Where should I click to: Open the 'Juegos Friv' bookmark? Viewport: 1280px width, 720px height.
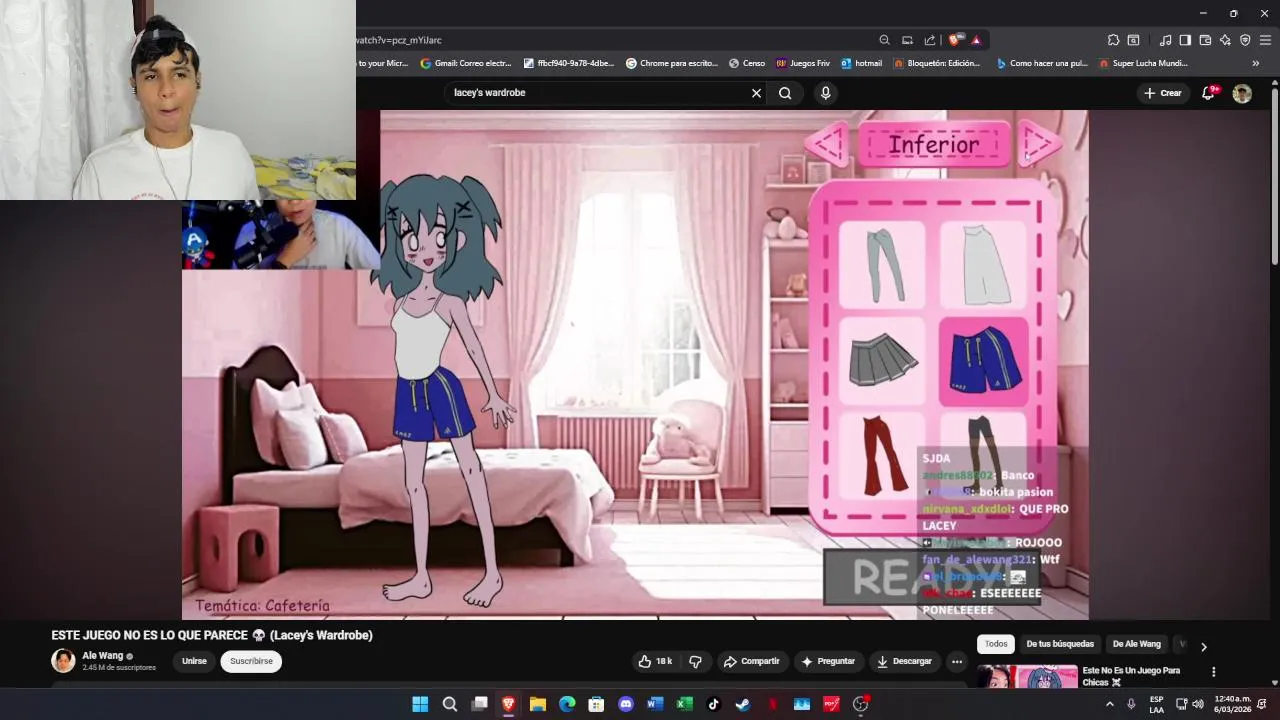tap(803, 63)
